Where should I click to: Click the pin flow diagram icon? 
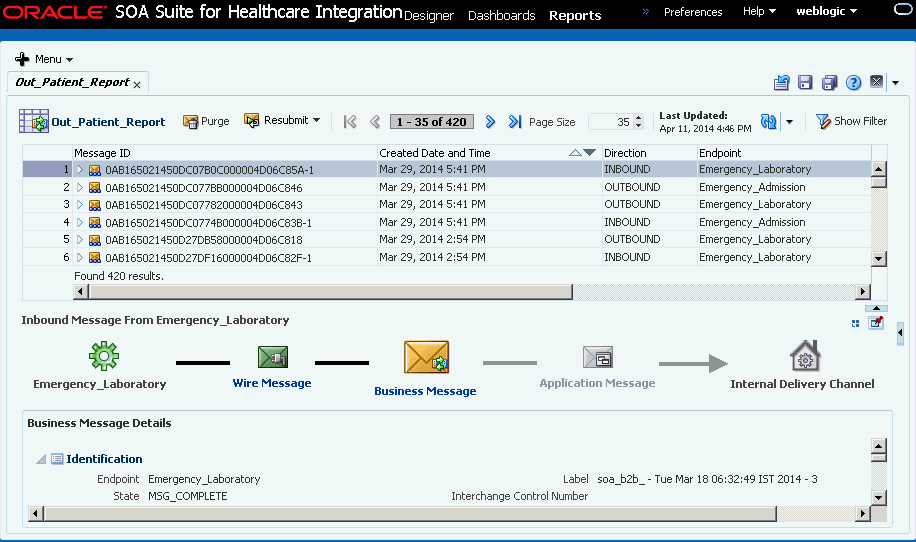(x=876, y=322)
